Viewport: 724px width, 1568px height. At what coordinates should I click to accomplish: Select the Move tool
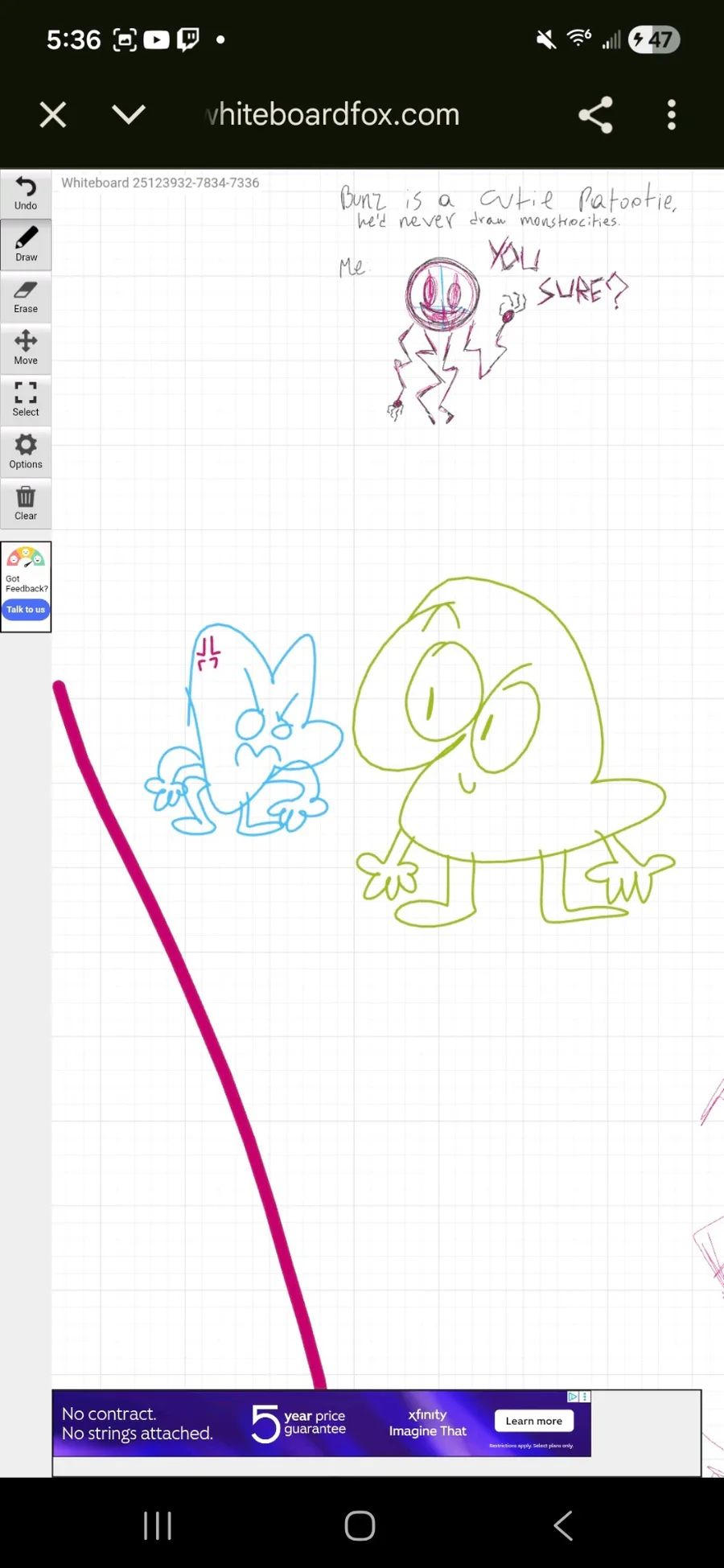click(26, 348)
